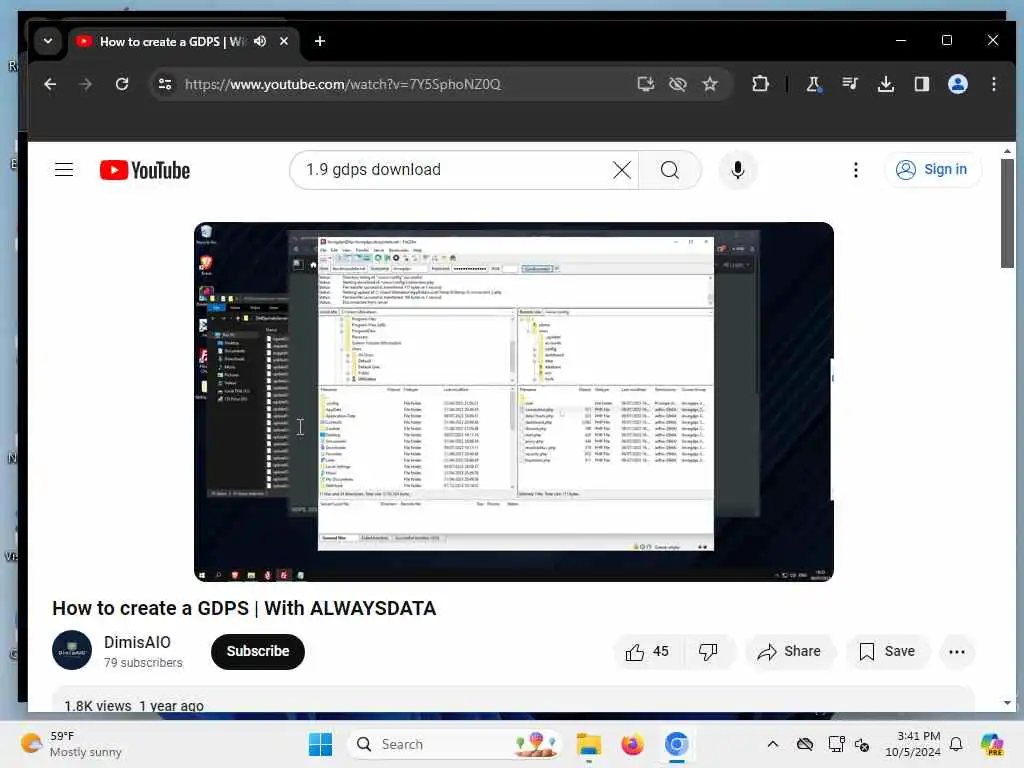Image resolution: width=1024 pixels, height=768 pixels.
Task: Click the cloud sync tray icon
Action: click(805, 744)
